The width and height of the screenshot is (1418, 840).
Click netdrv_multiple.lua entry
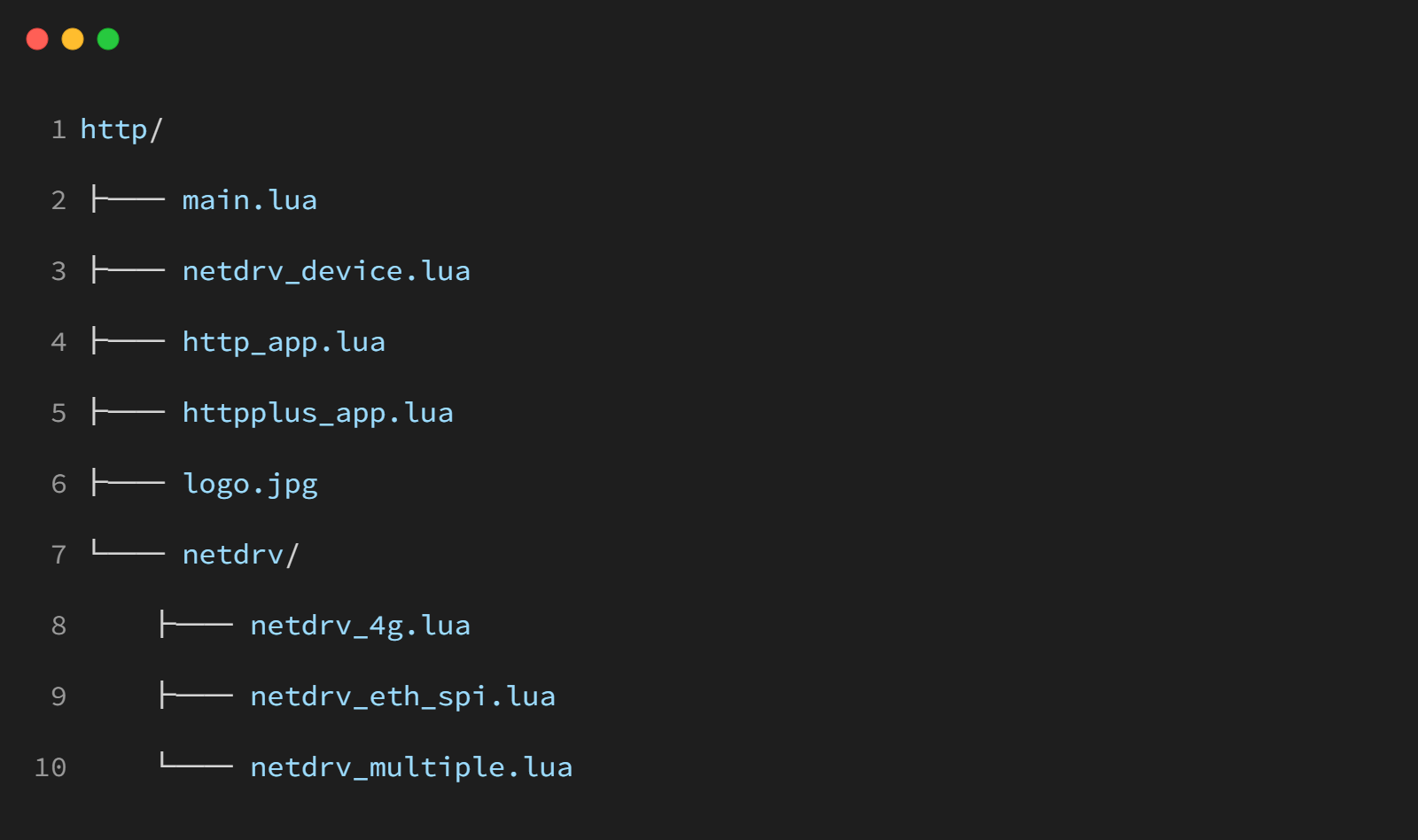tap(411, 767)
